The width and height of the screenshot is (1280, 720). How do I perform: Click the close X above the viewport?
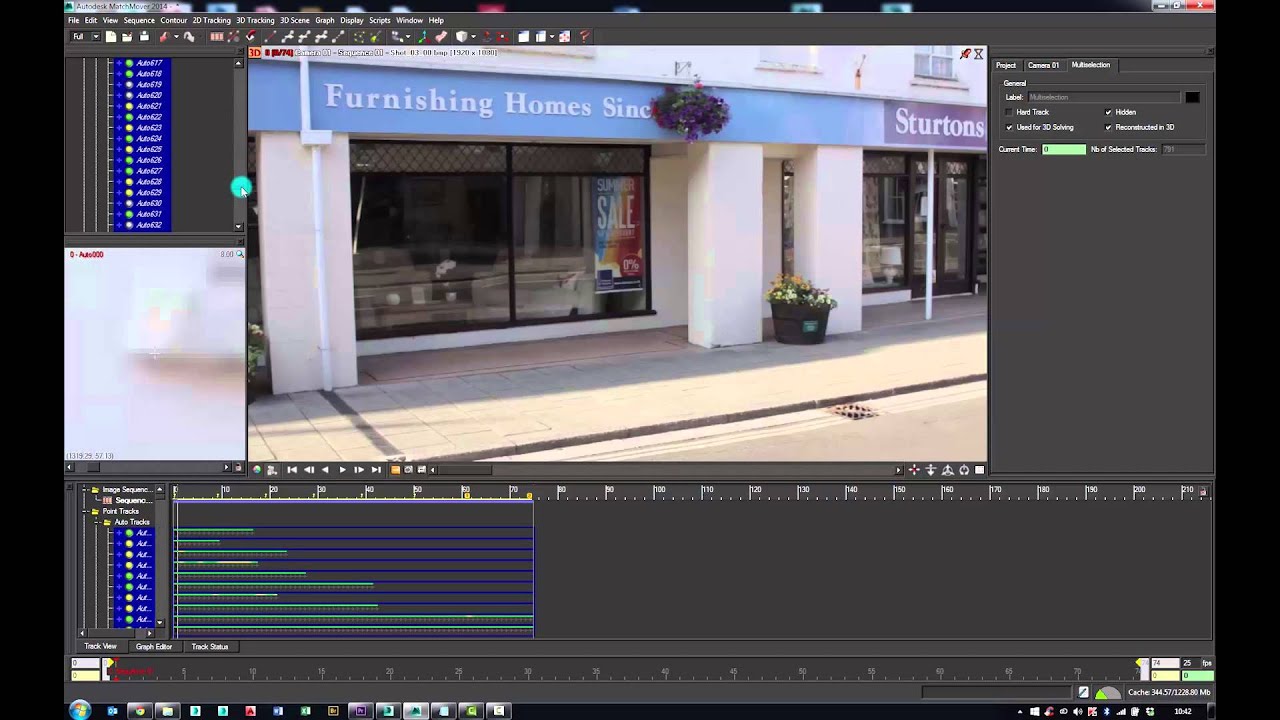(978, 54)
